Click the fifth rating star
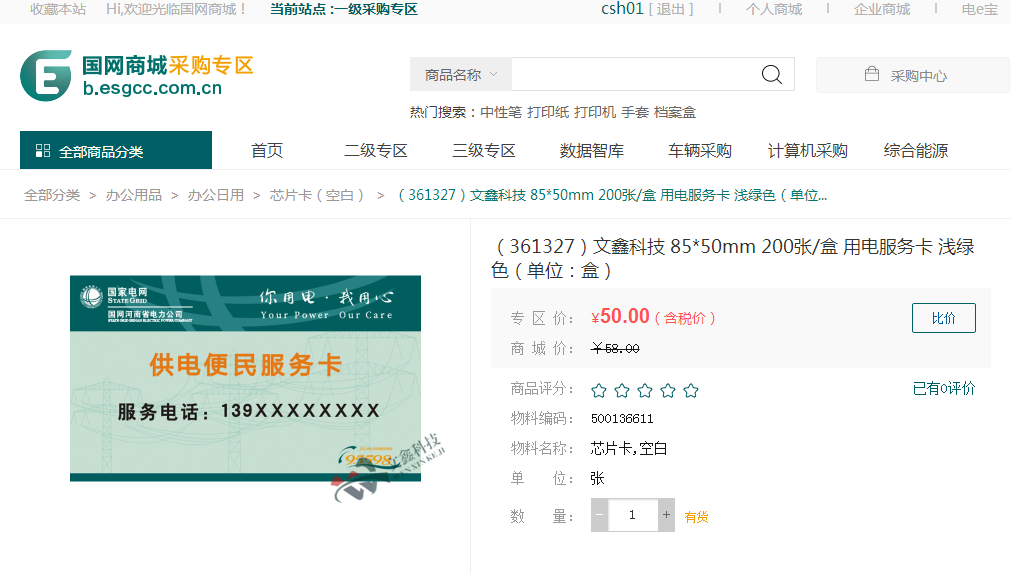The height and width of the screenshot is (574, 1011). tap(690, 390)
